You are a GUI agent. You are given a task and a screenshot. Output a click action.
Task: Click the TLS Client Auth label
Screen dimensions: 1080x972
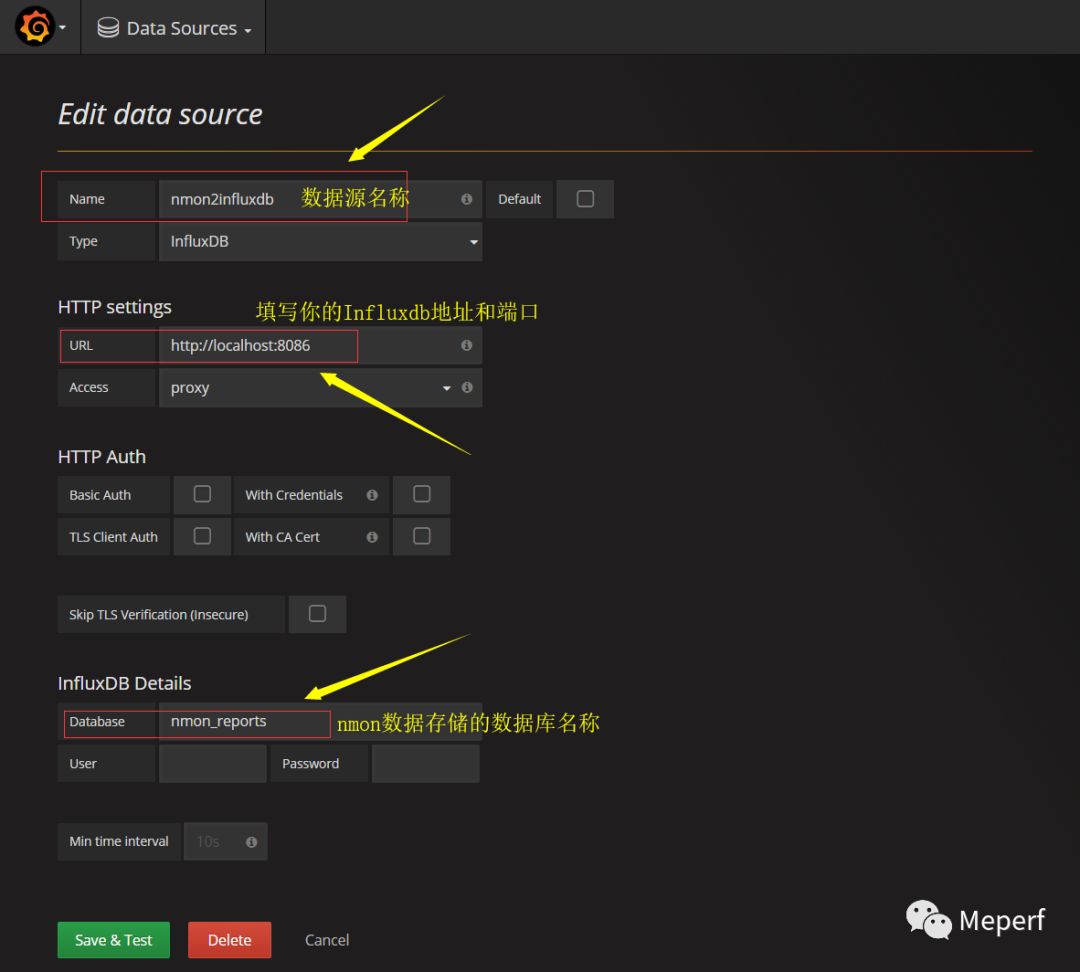pos(114,537)
